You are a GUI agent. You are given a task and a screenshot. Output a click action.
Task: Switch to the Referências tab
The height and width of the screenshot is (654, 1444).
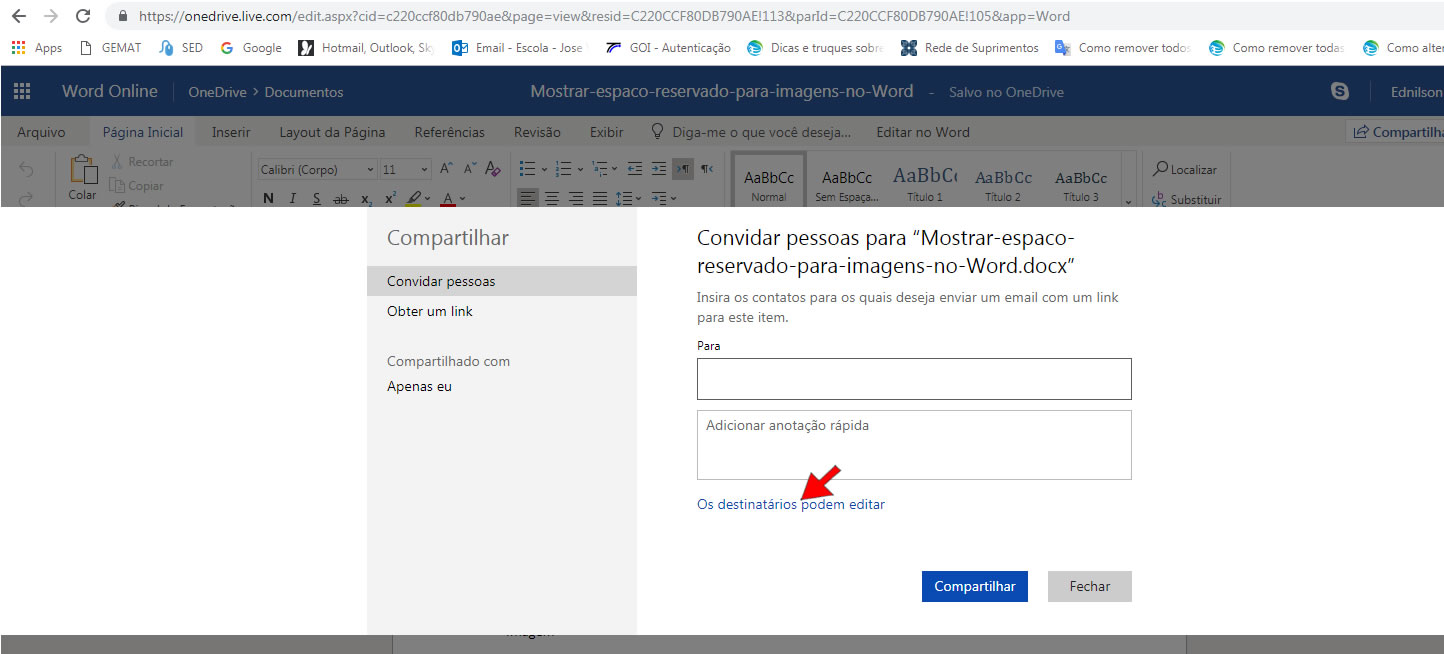450,132
